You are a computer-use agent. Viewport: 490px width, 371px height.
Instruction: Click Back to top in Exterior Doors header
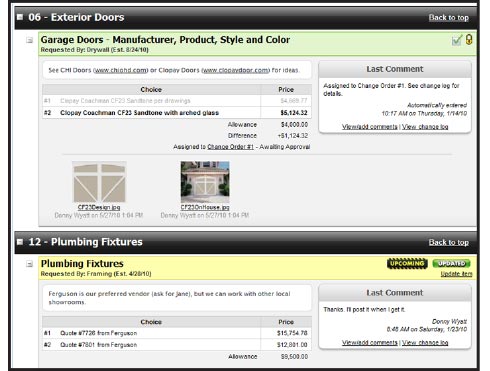(449, 17)
